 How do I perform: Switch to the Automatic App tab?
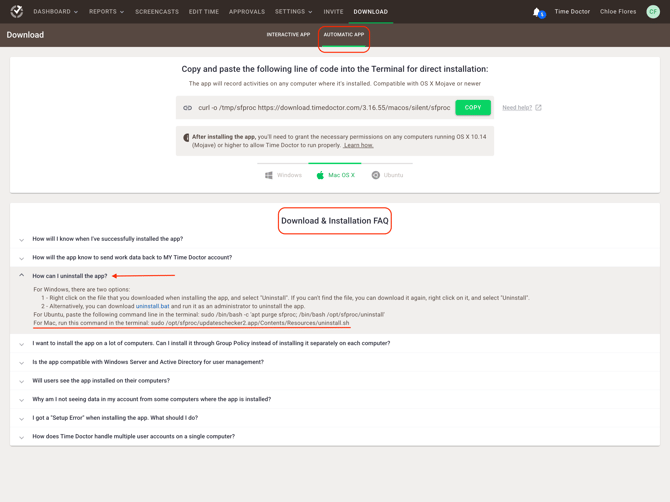click(x=344, y=35)
